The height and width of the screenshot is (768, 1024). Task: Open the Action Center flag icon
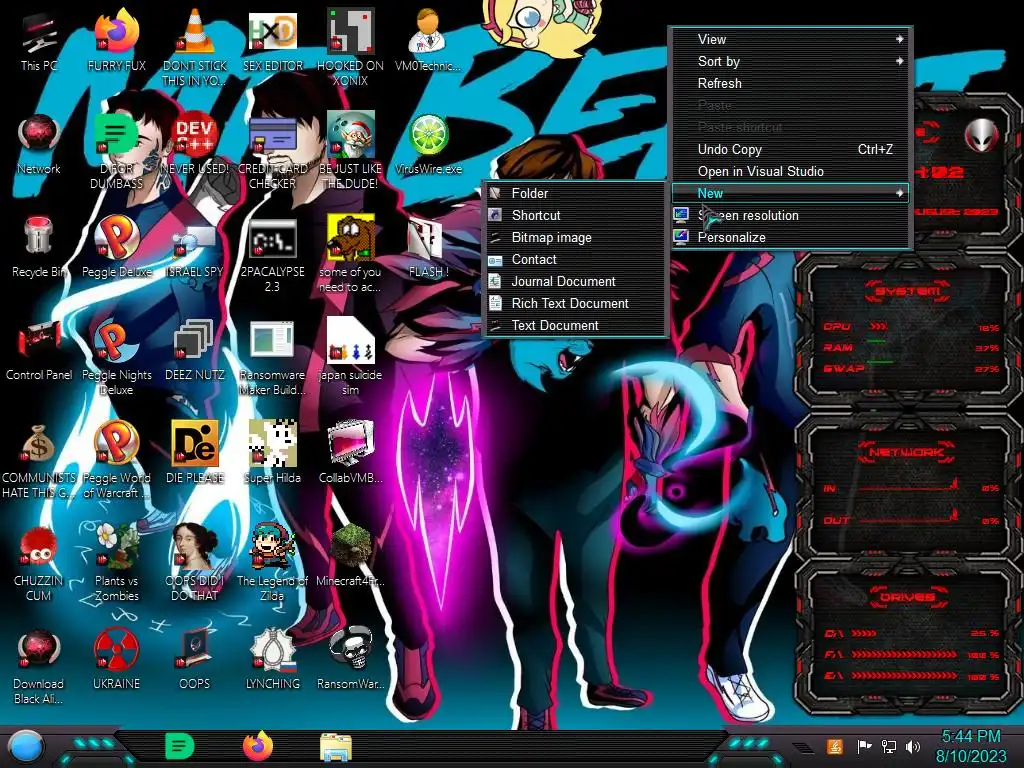pos(864,746)
